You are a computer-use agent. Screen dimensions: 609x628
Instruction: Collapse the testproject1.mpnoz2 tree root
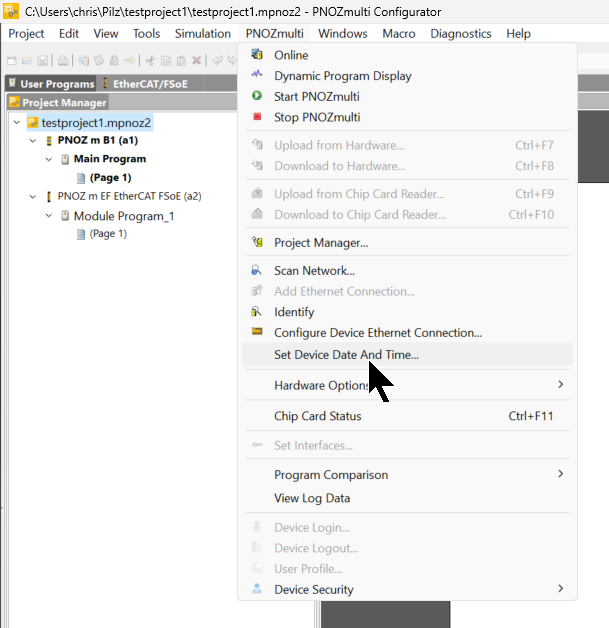[x=17, y=122]
